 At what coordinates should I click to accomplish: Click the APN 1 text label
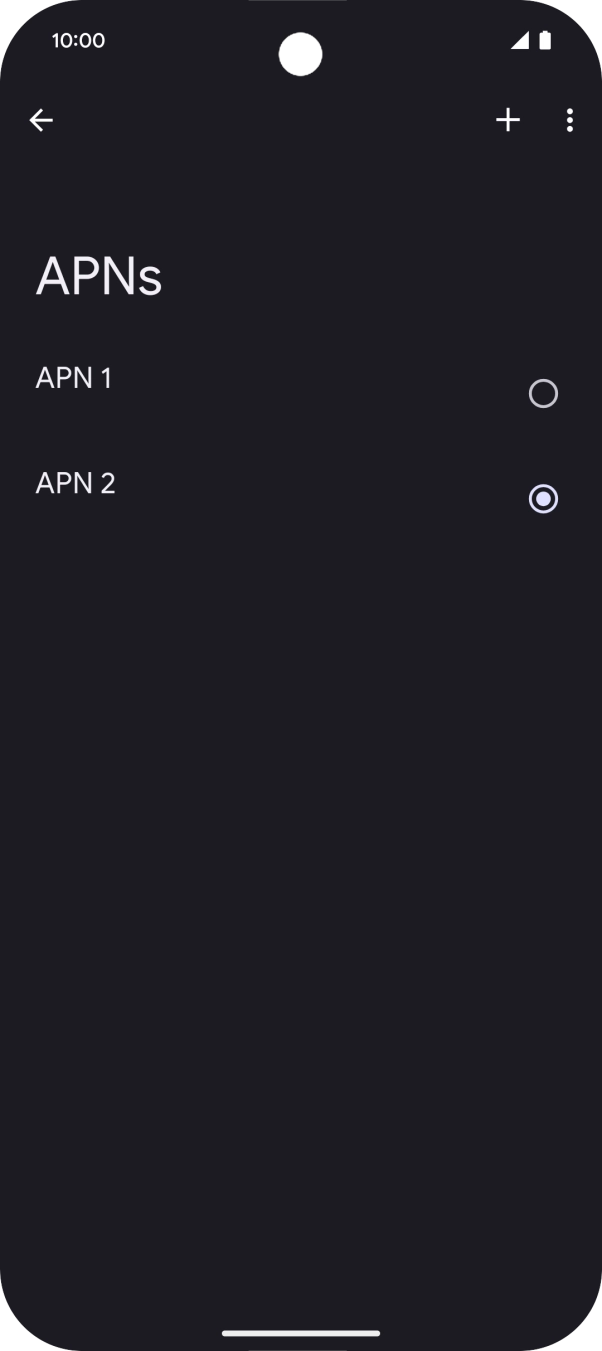(74, 378)
